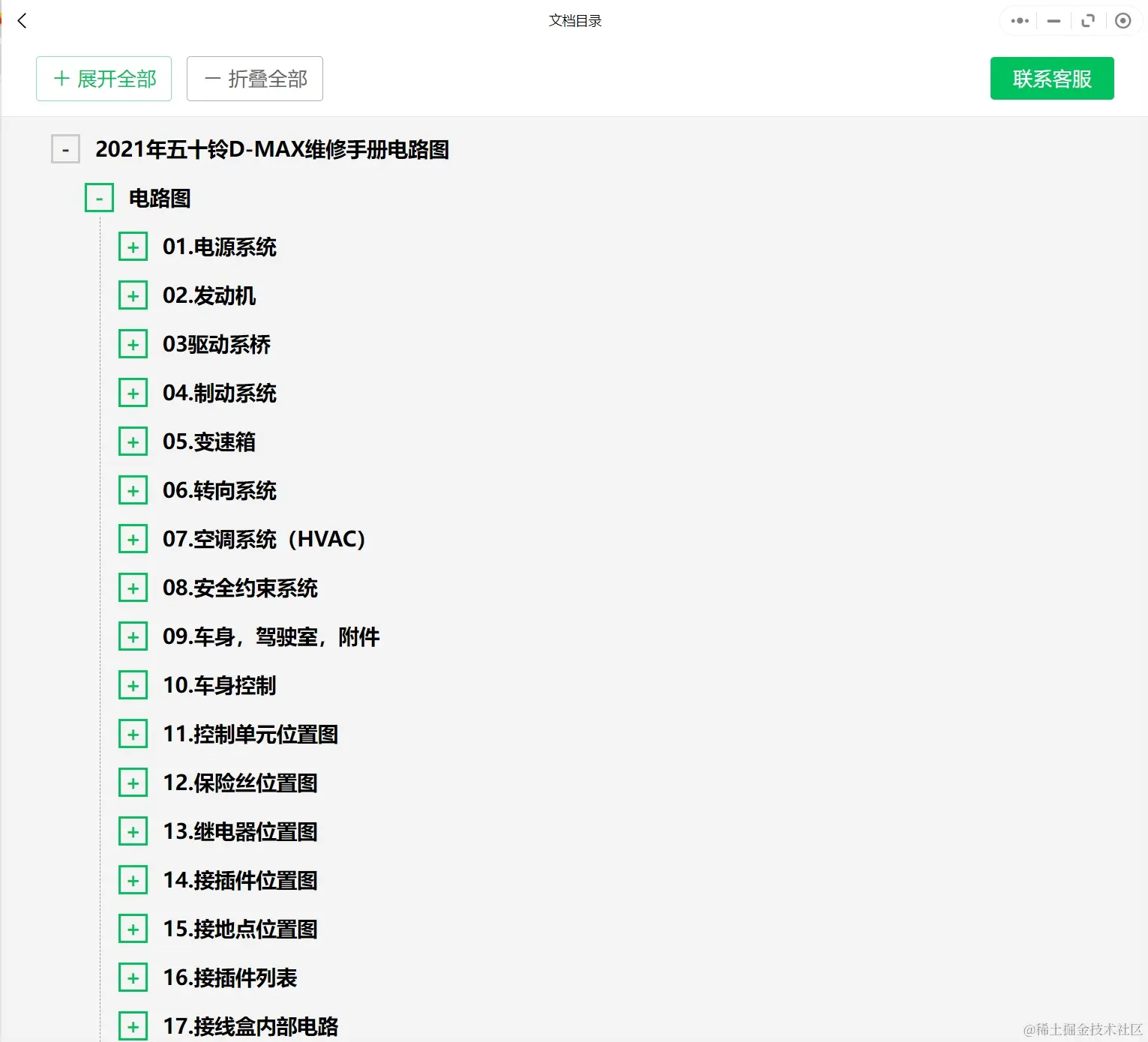This screenshot has width=1148, height=1042.
Task: Expand 01.电源系统
Action: click(x=133, y=246)
